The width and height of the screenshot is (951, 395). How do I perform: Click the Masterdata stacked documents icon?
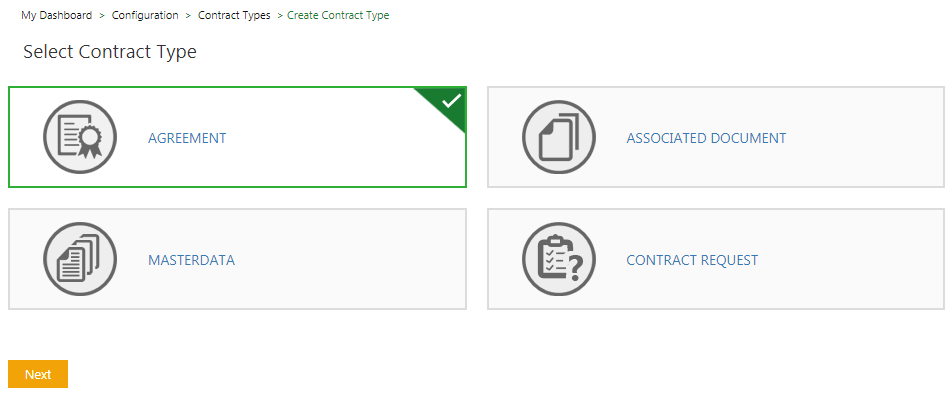(80, 259)
